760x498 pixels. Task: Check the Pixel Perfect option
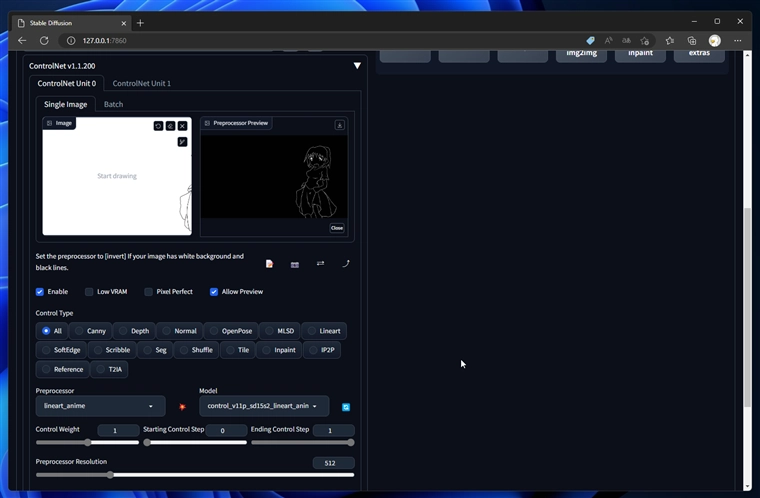149,292
